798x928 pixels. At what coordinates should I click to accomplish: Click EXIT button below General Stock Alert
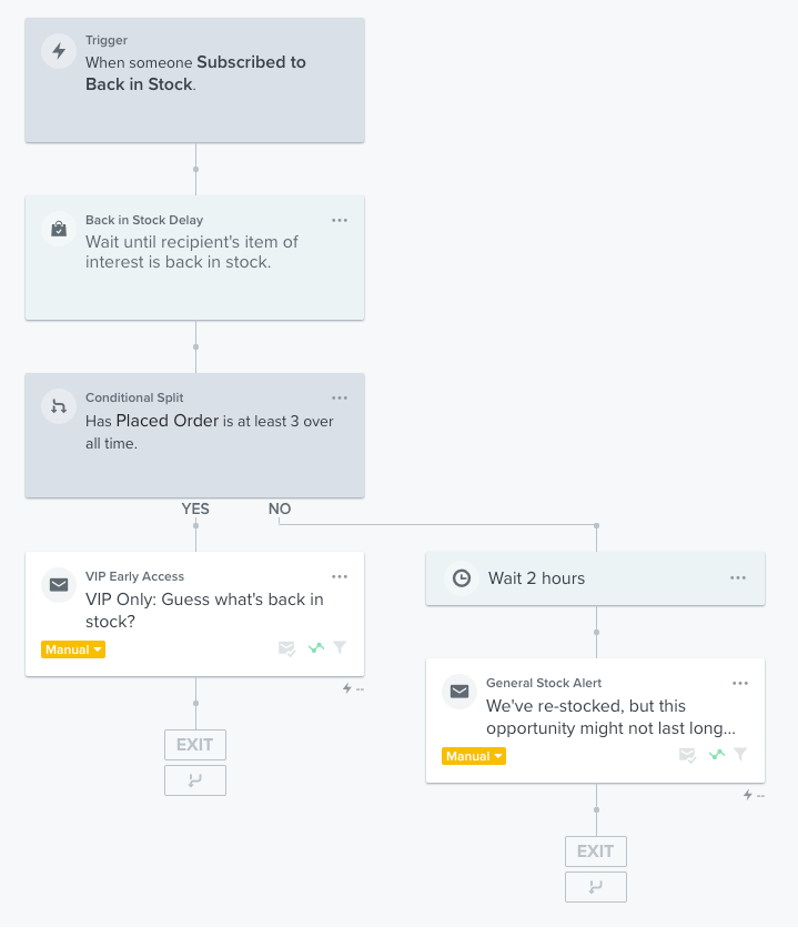[595, 852]
